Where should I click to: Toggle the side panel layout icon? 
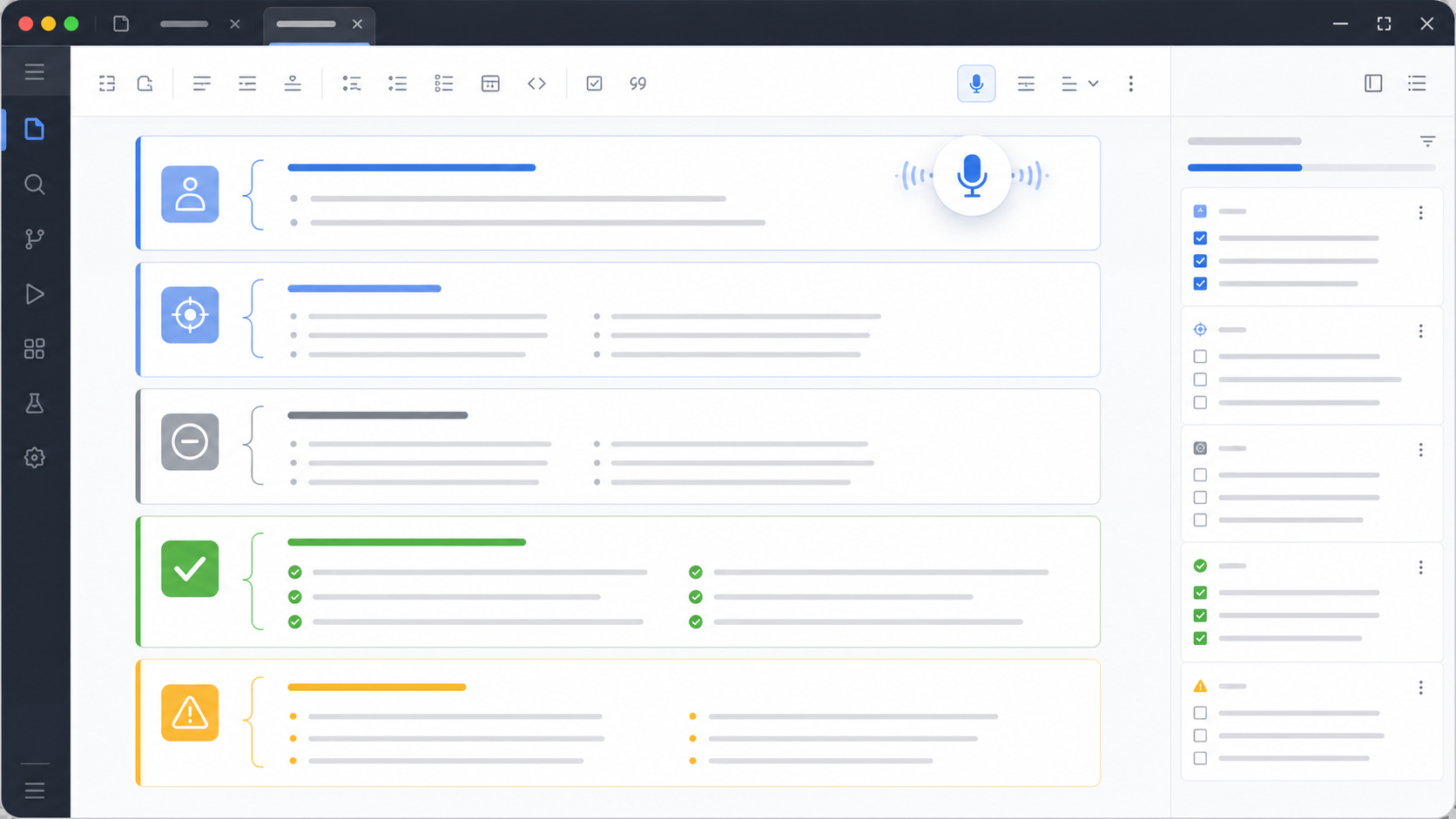[1373, 84]
